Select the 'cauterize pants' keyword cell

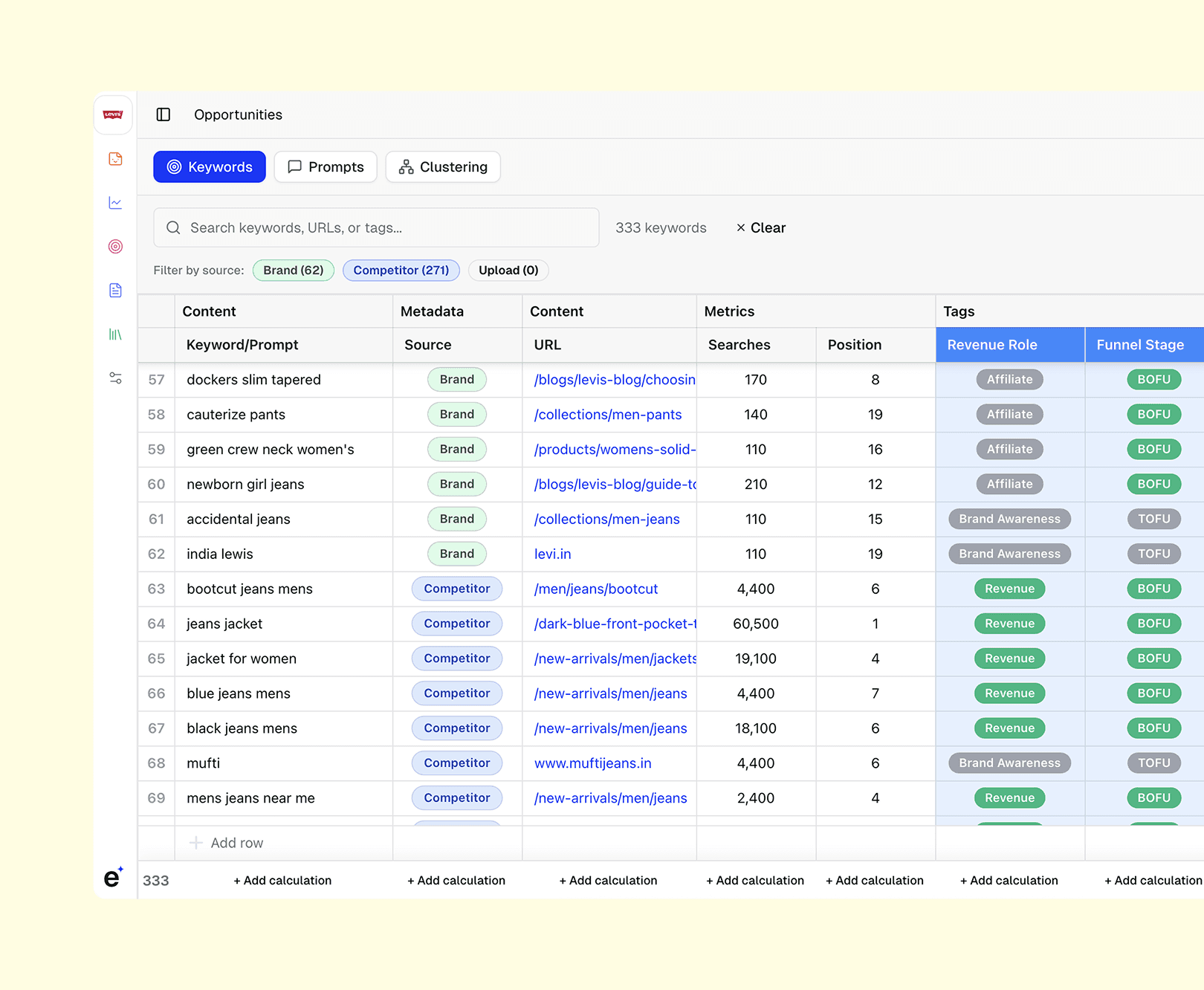284,415
